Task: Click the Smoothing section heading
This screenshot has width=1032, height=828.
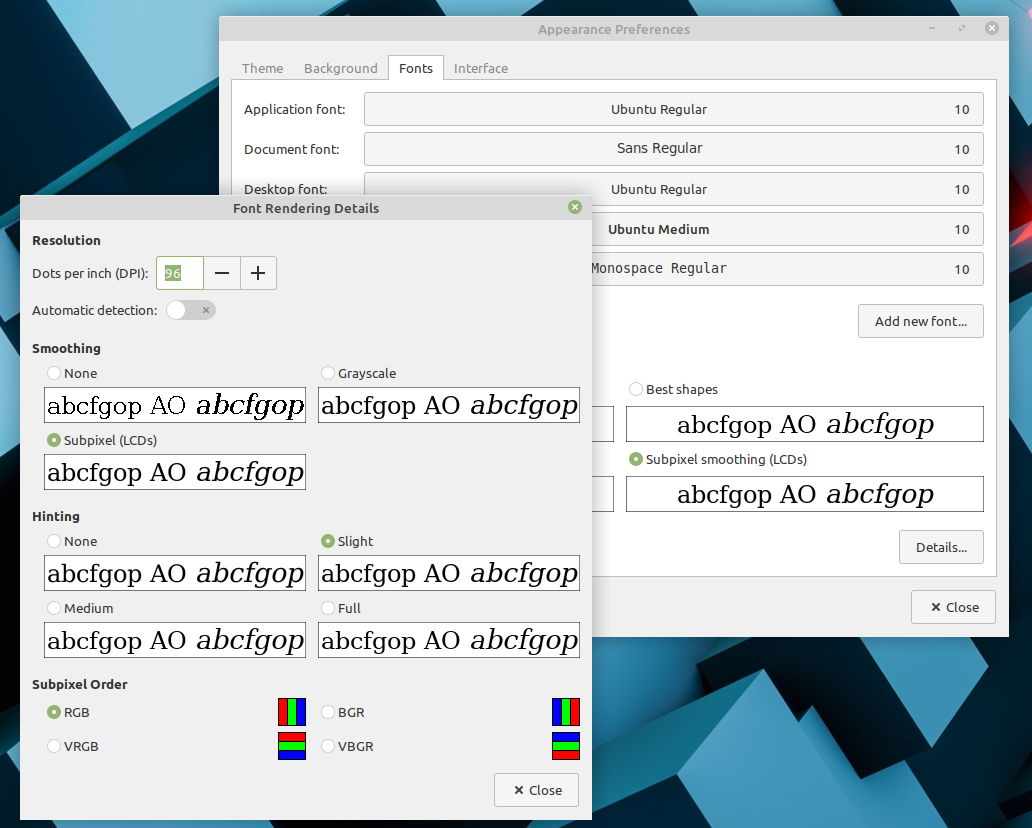Action: (66, 348)
